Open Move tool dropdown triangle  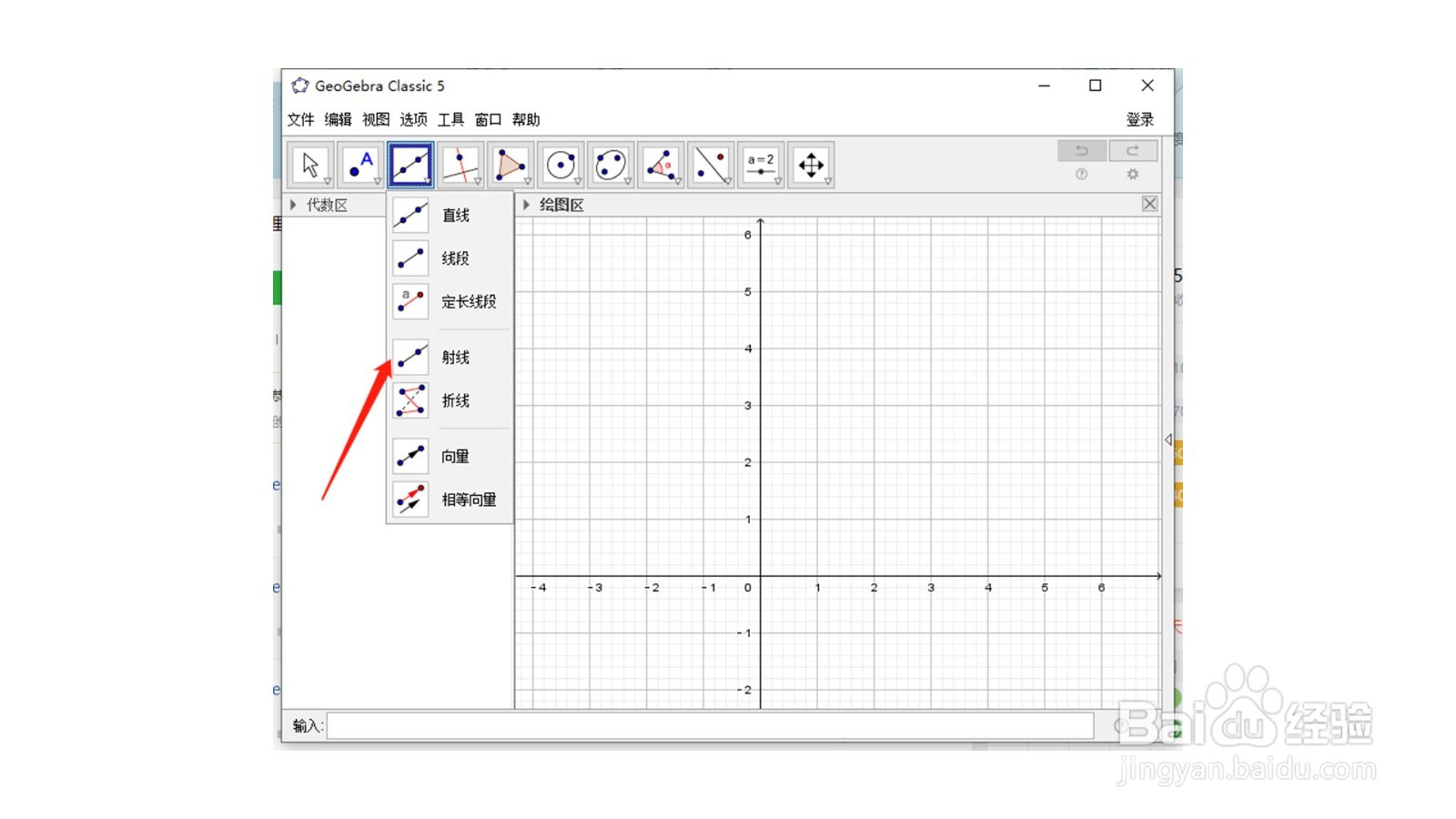pos(328,181)
